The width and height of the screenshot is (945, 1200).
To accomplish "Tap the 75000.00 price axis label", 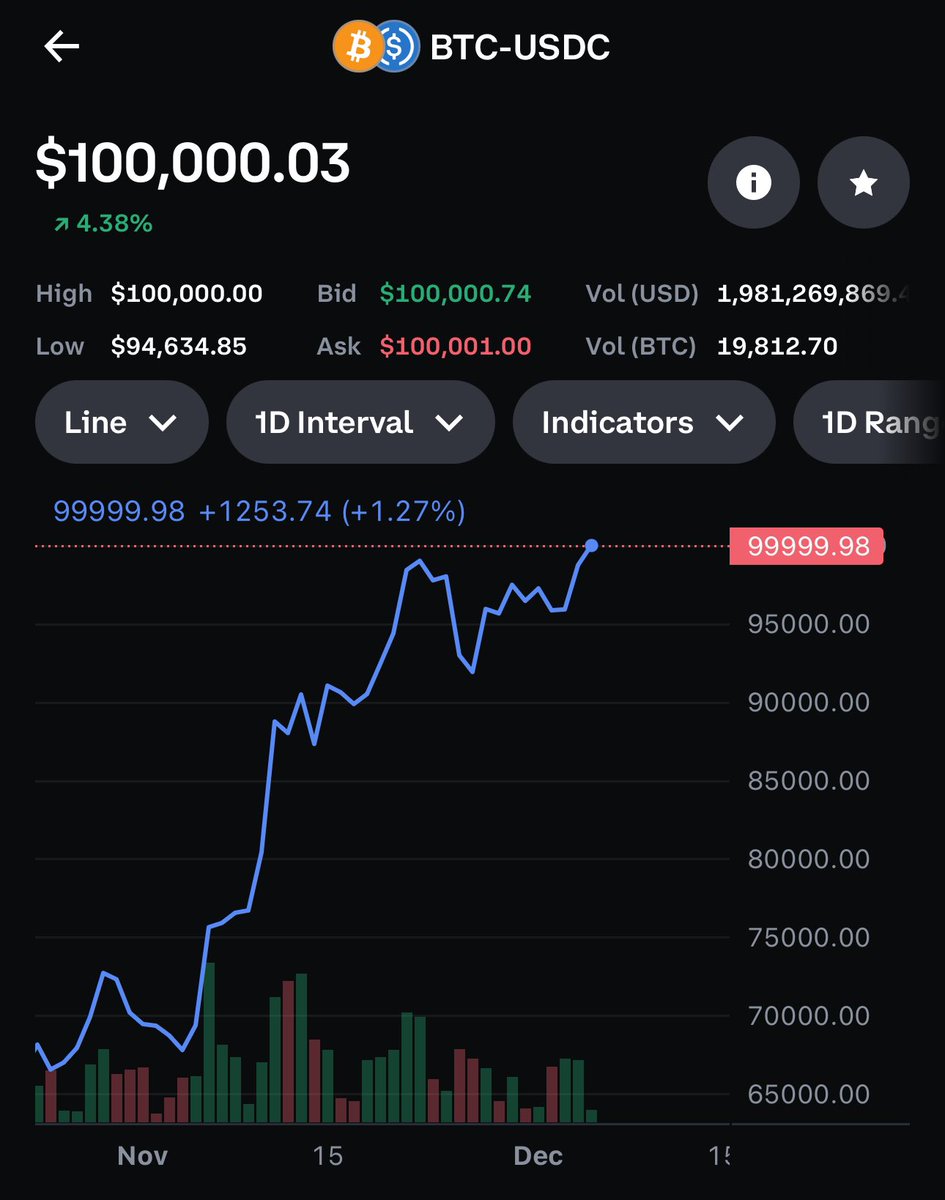I will 809,937.
